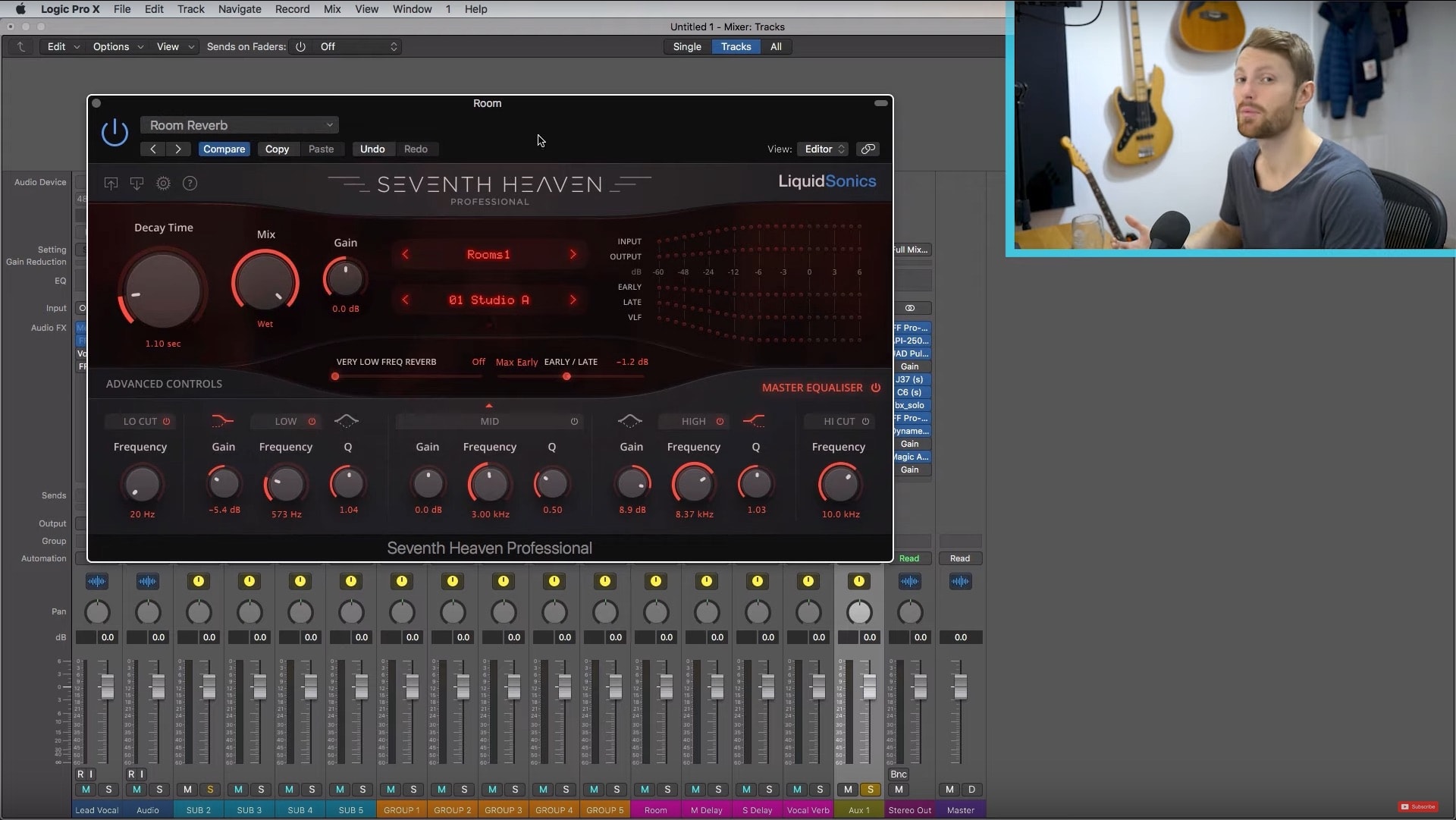Open the Sends on Faders Off dropdown
Image resolution: width=1456 pixels, height=820 pixels.
[x=358, y=47]
